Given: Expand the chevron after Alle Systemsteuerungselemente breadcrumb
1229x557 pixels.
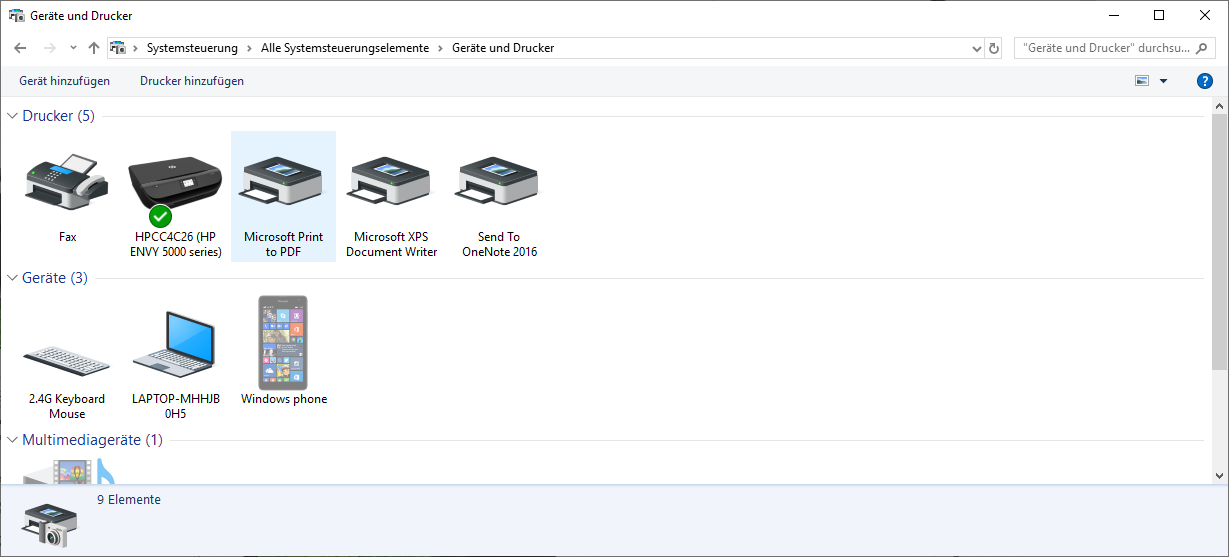Looking at the screenshot, I should [x=440, y=48].
